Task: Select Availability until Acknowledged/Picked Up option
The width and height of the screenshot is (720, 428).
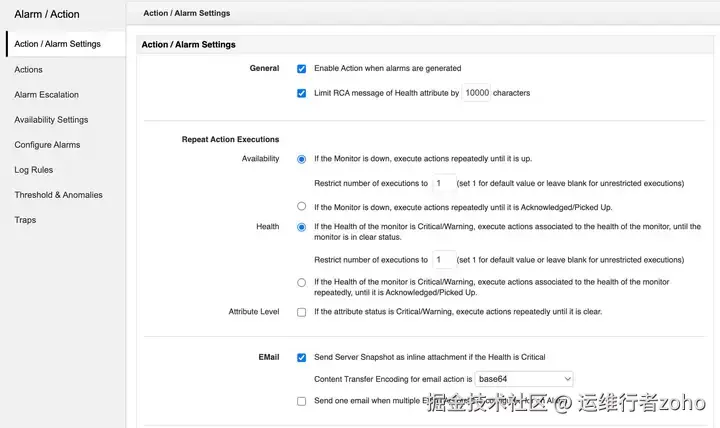Action: pos(301,207)
